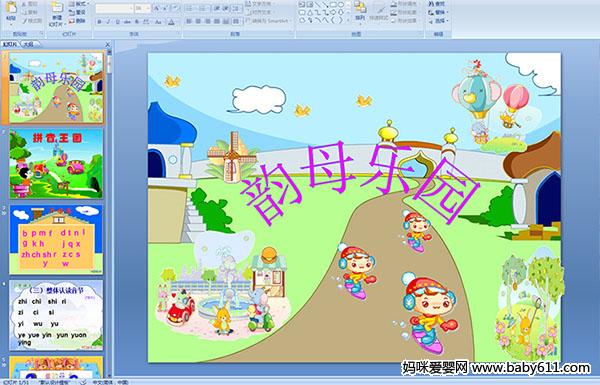Select the 拼音王国 slide thumbnail
The image size is (600, 385).
click(56, 163)
